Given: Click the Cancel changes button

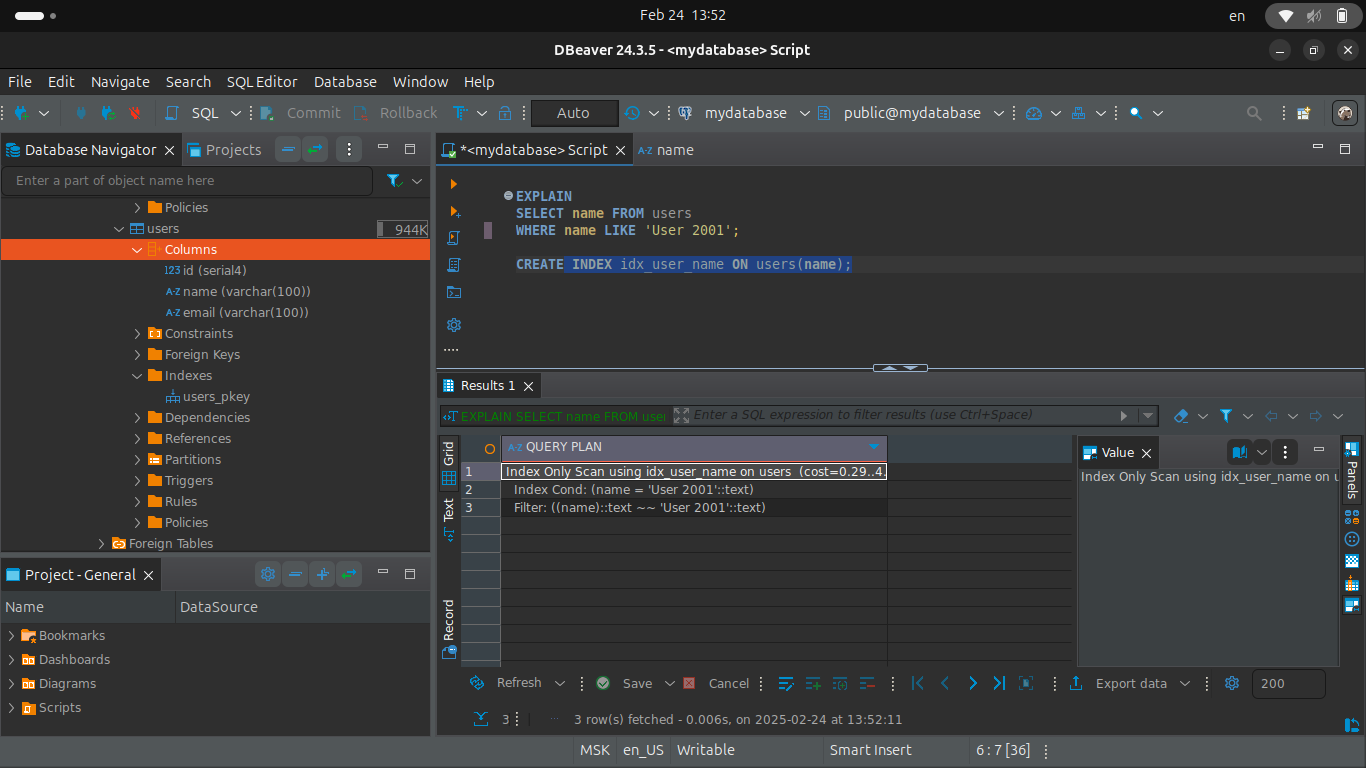Looking at the screenshot, I should [716, 683].
